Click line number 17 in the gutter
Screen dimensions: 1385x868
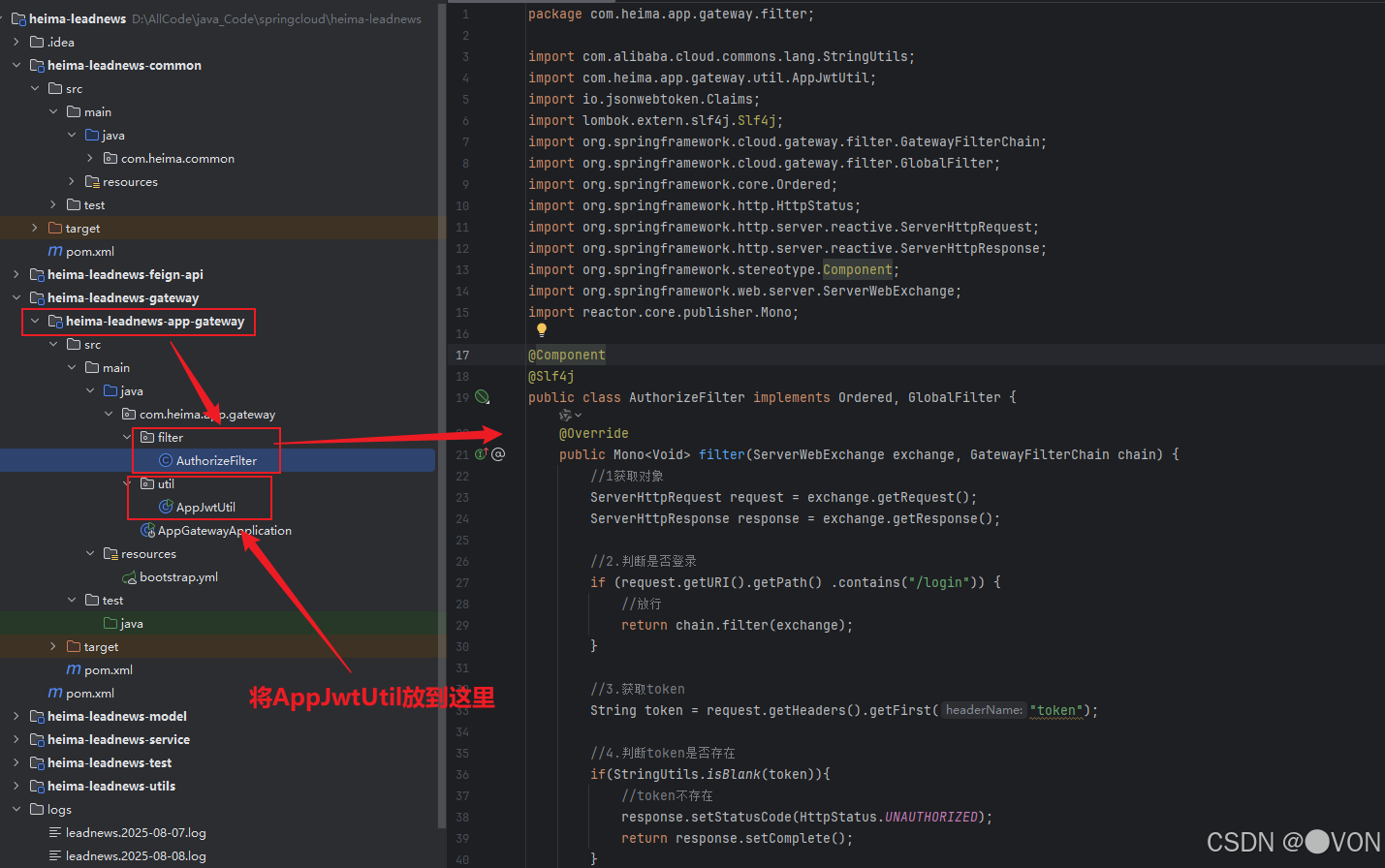click(462, 356)
